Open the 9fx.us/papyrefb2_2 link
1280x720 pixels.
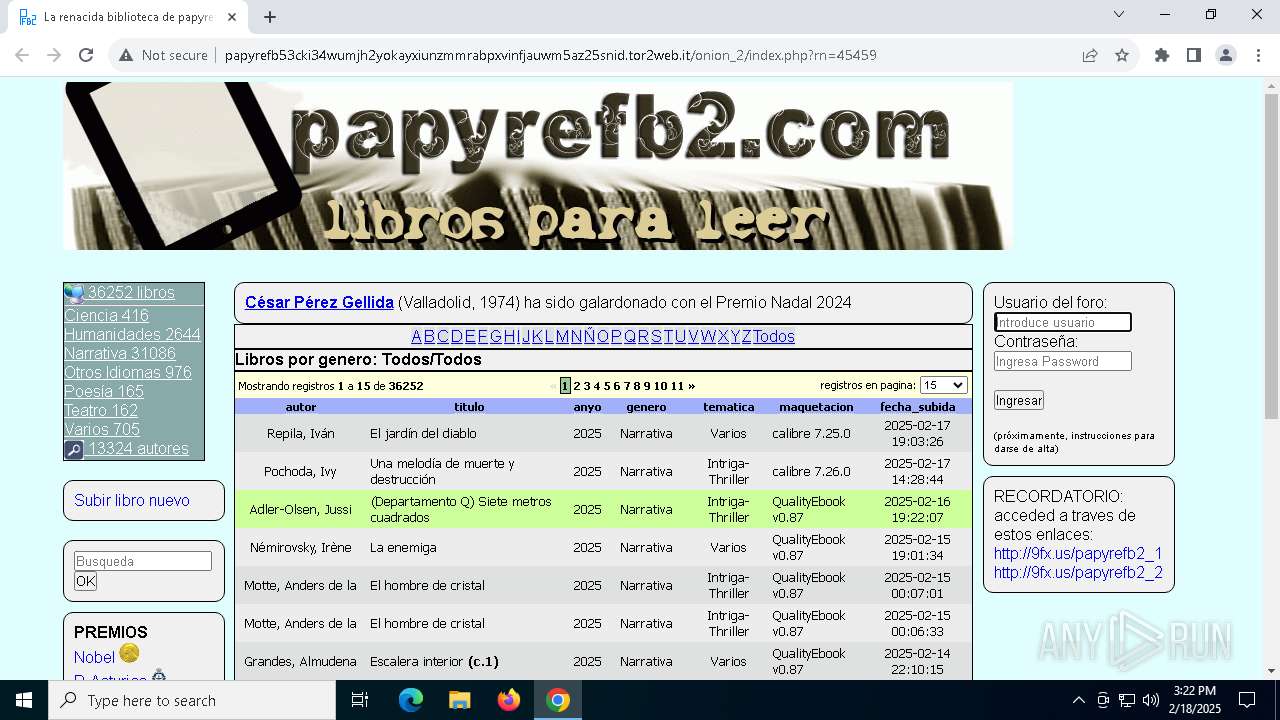tap(1078, 573)
